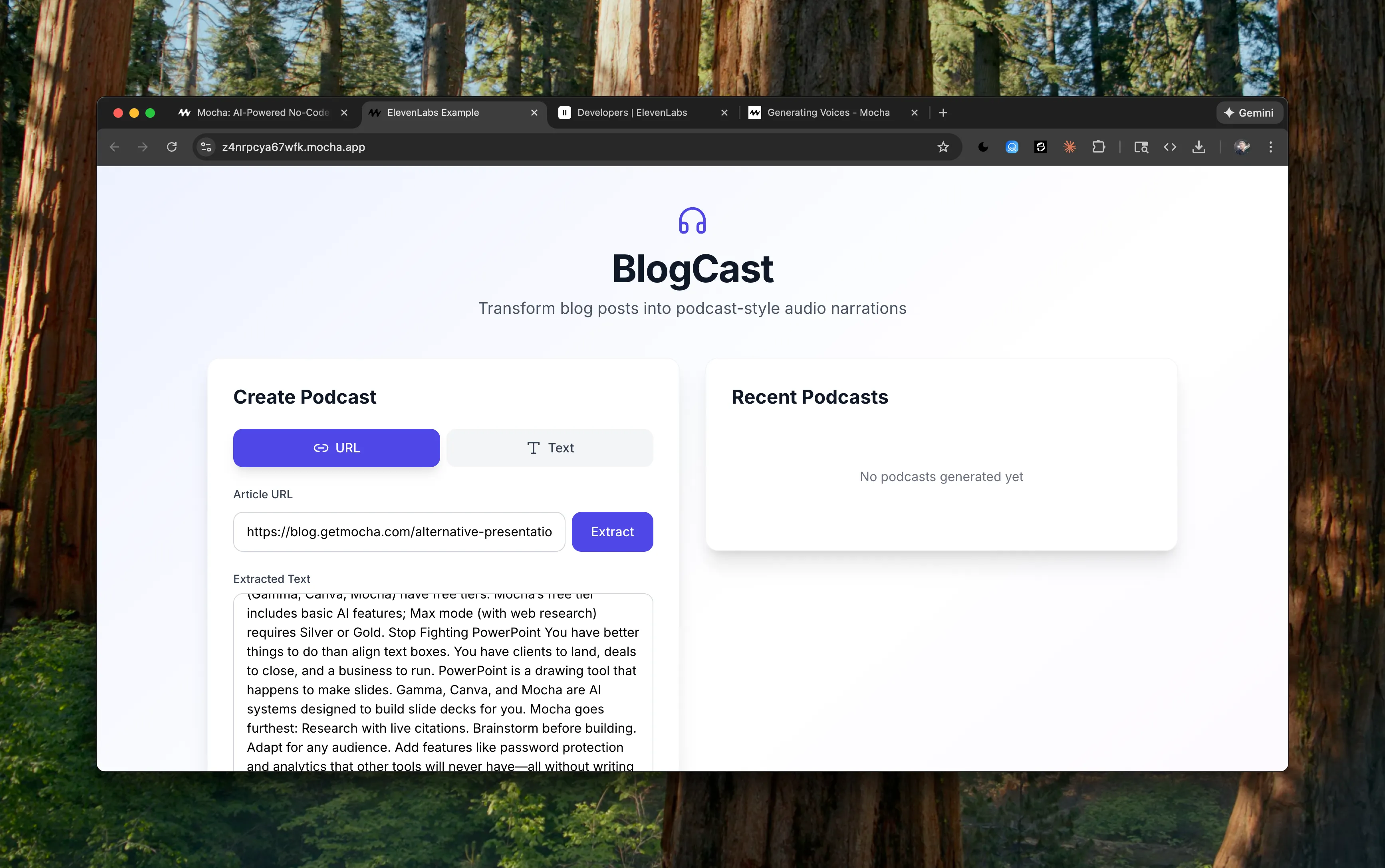Keep URL input mode selected
The image size is (1385, 868).
click(x=336, y=447)
